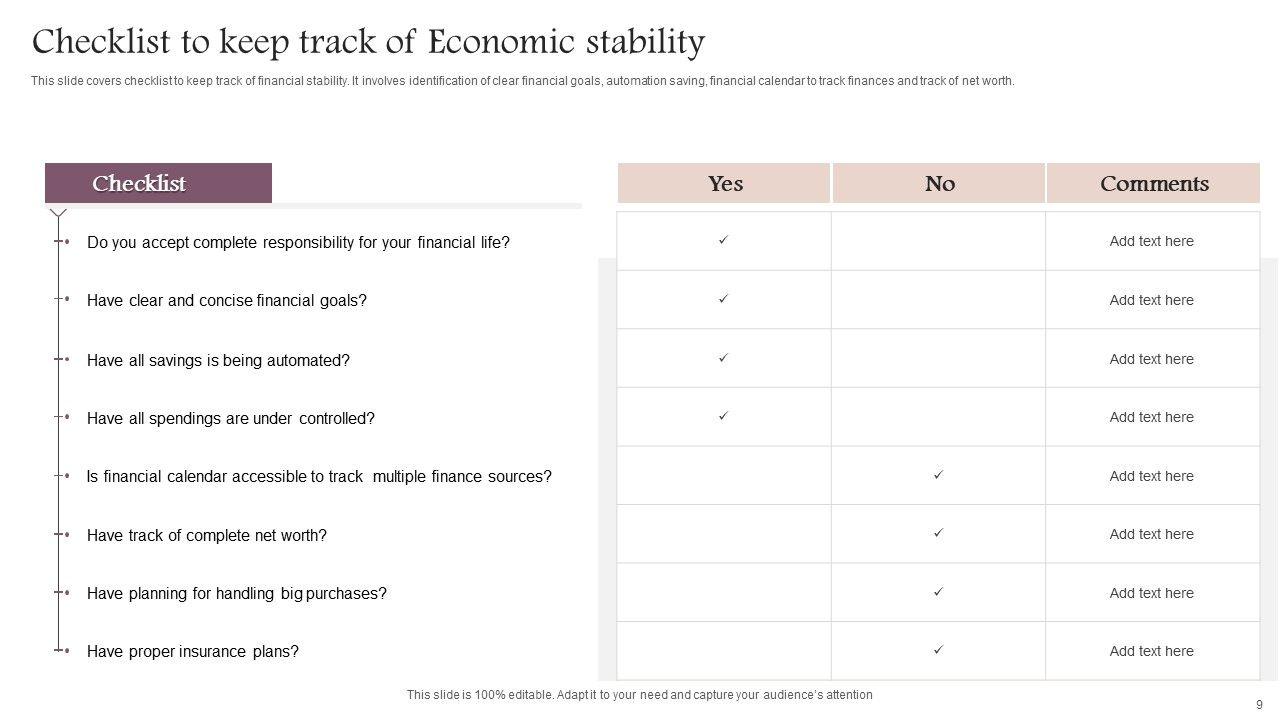Click the Yes checkmark for spendings controlled row

pos(723,415)
